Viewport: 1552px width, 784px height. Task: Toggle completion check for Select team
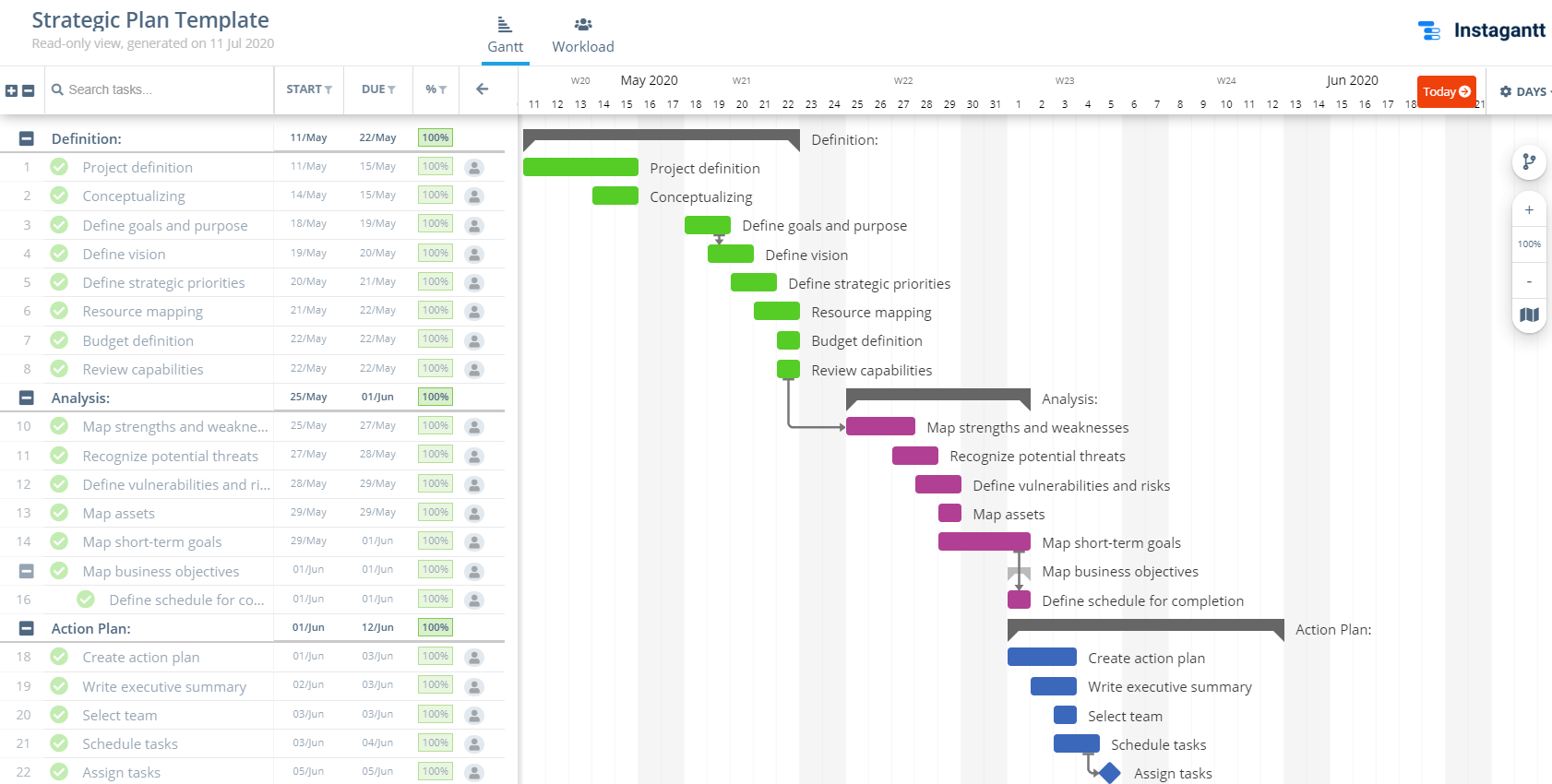click(x=59, y=714)
